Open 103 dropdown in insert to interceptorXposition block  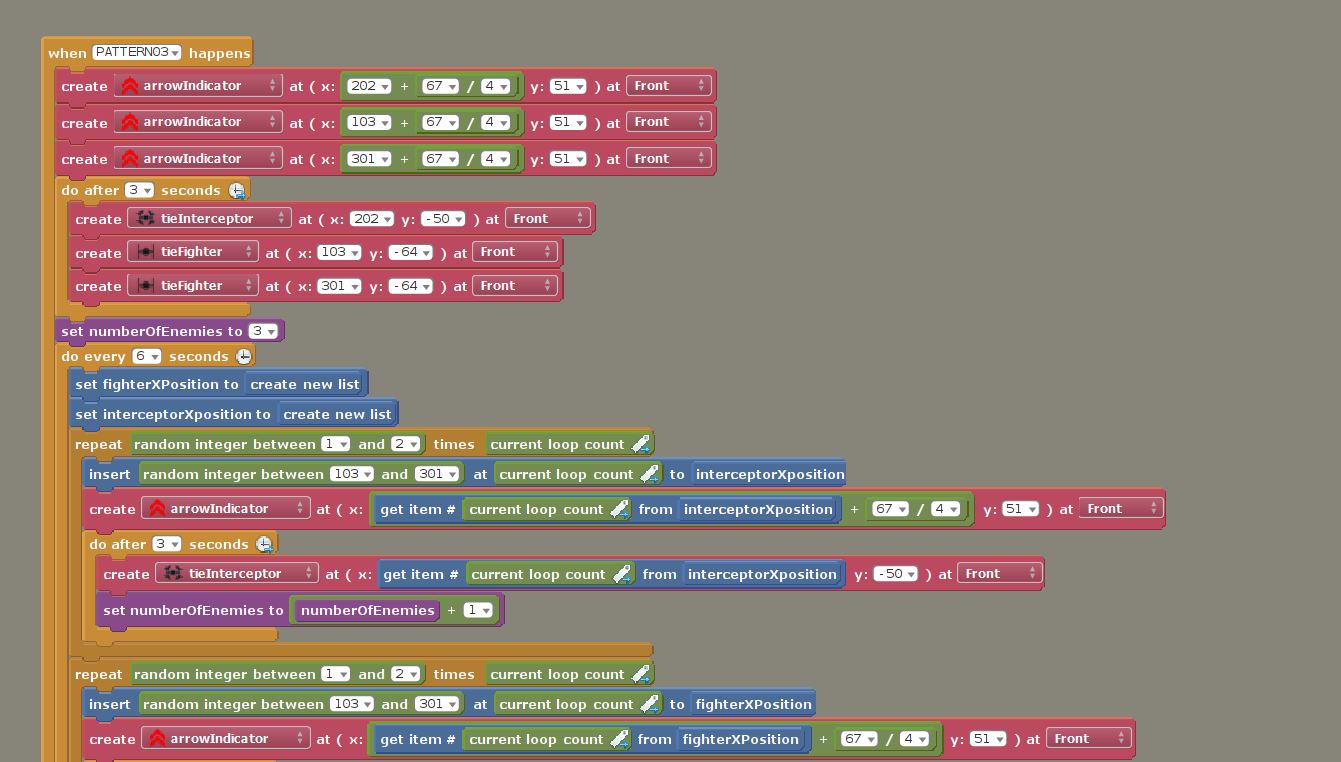[x=351, y=474]
